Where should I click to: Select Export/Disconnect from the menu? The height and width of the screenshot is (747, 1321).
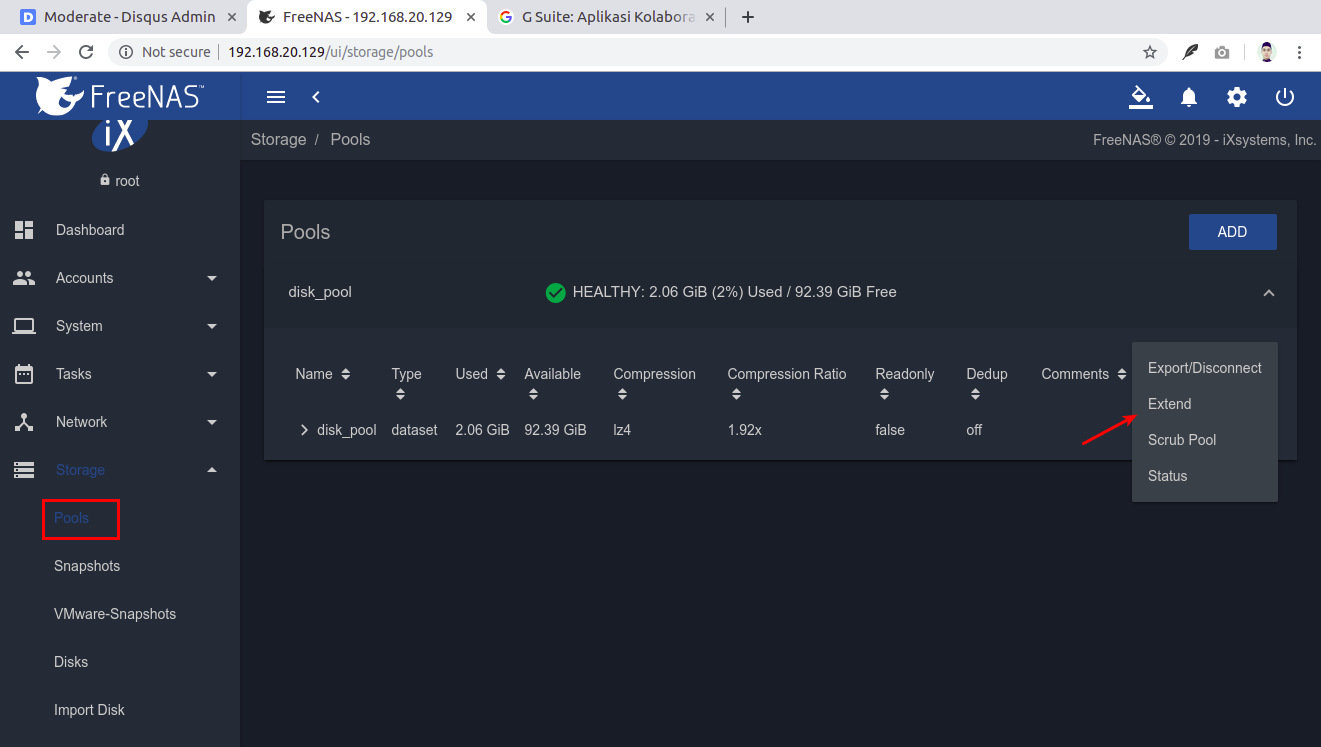click(1205, 368)
